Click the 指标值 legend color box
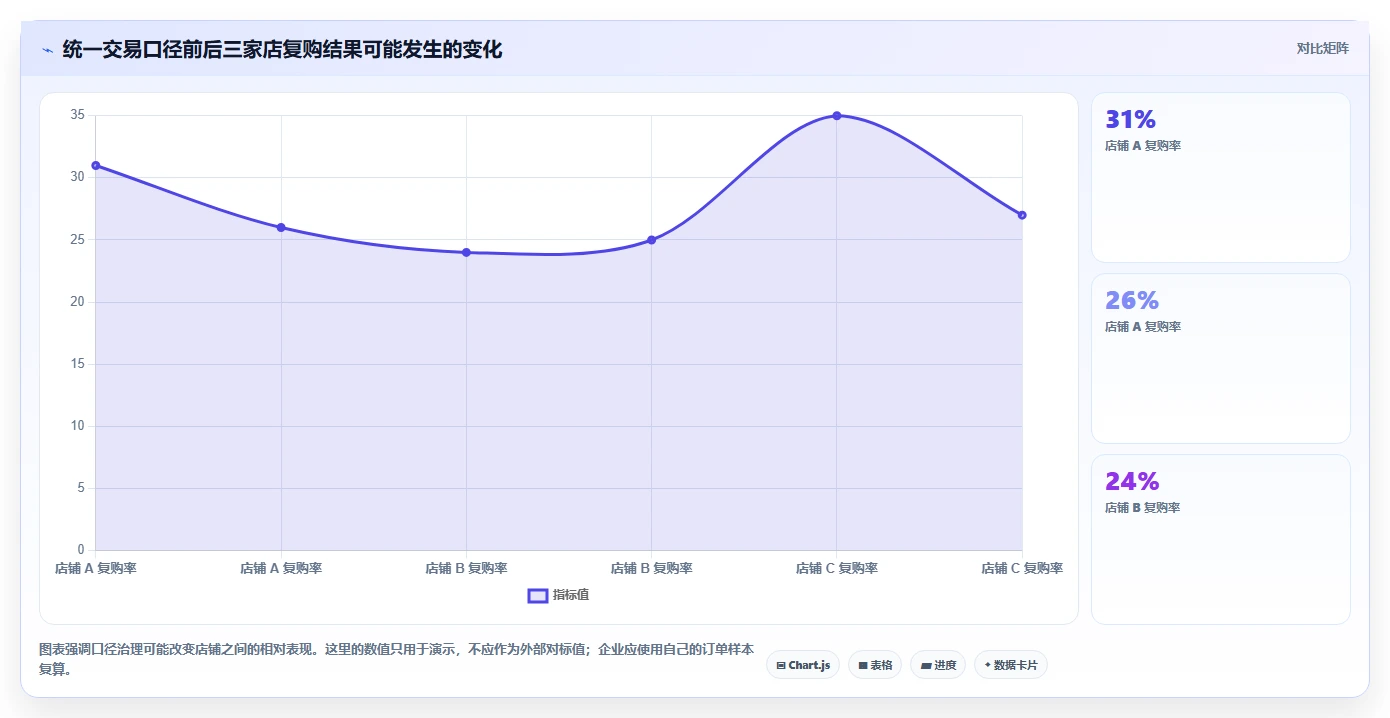 (x=537, y=596)
